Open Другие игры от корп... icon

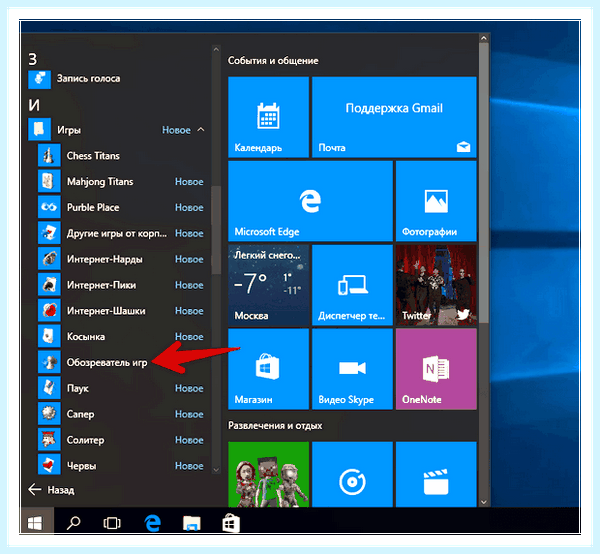49,233
